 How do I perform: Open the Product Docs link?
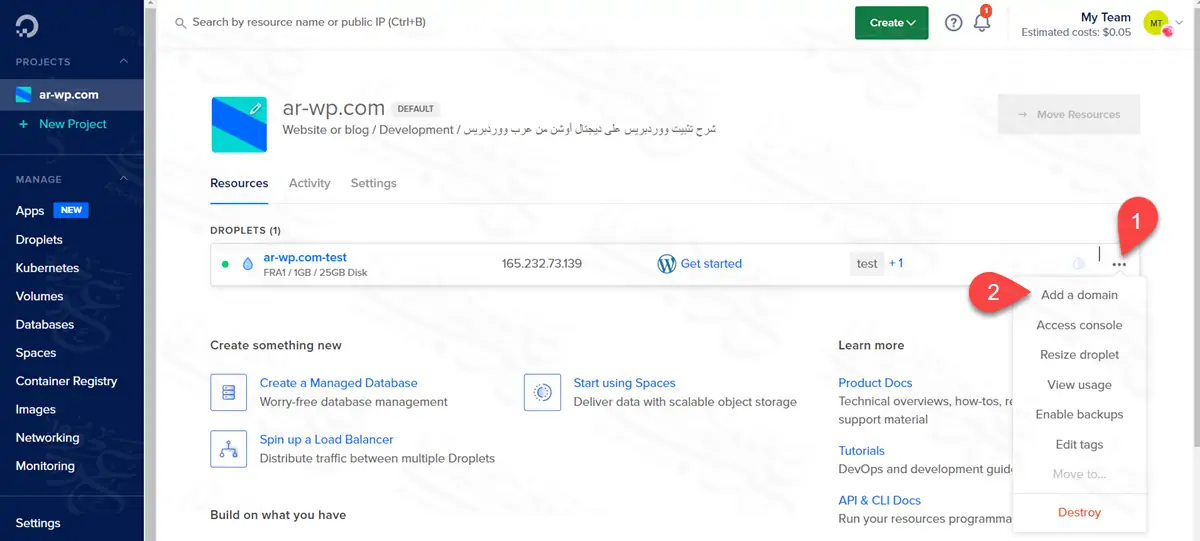click(875, 383)
